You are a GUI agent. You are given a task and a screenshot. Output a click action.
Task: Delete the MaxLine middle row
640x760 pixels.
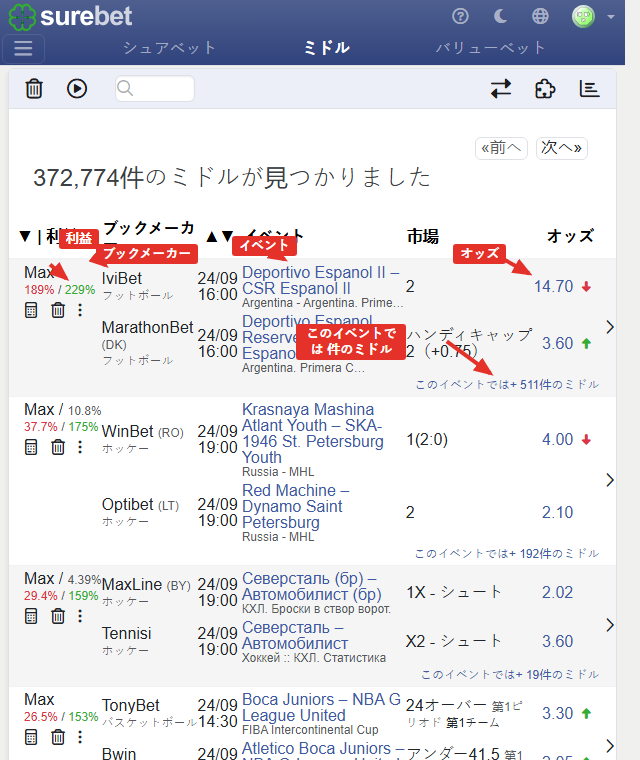click(58, 616)
